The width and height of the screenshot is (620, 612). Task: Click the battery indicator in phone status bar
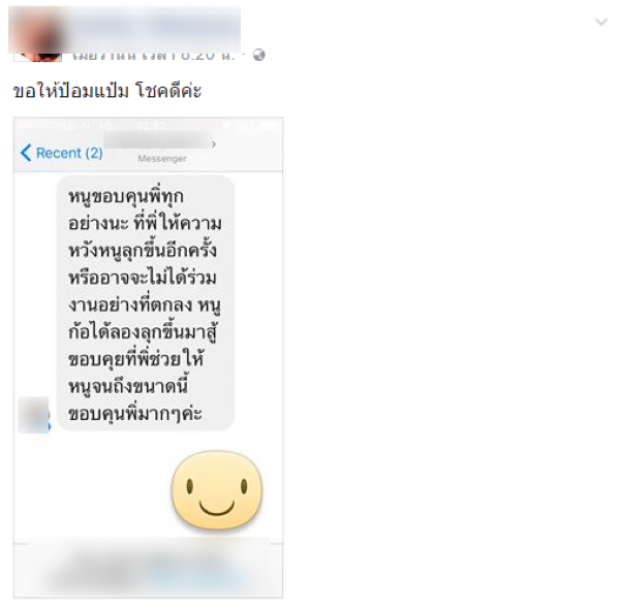(266, 126)
